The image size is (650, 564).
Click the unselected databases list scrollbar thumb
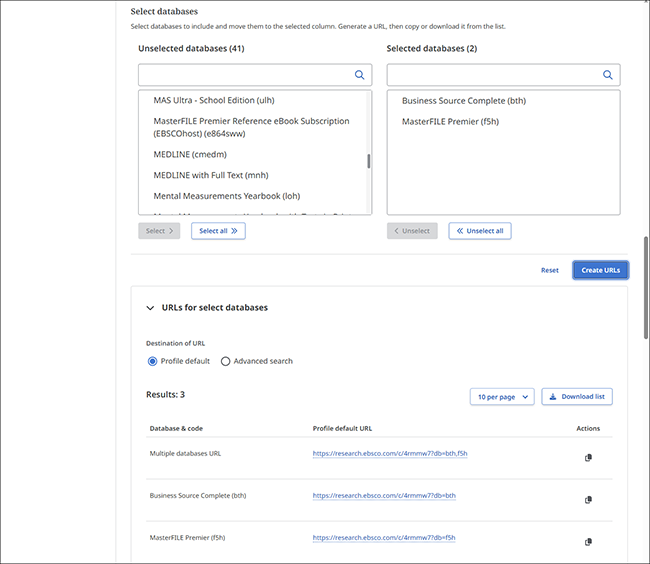(x=369, y=161)
